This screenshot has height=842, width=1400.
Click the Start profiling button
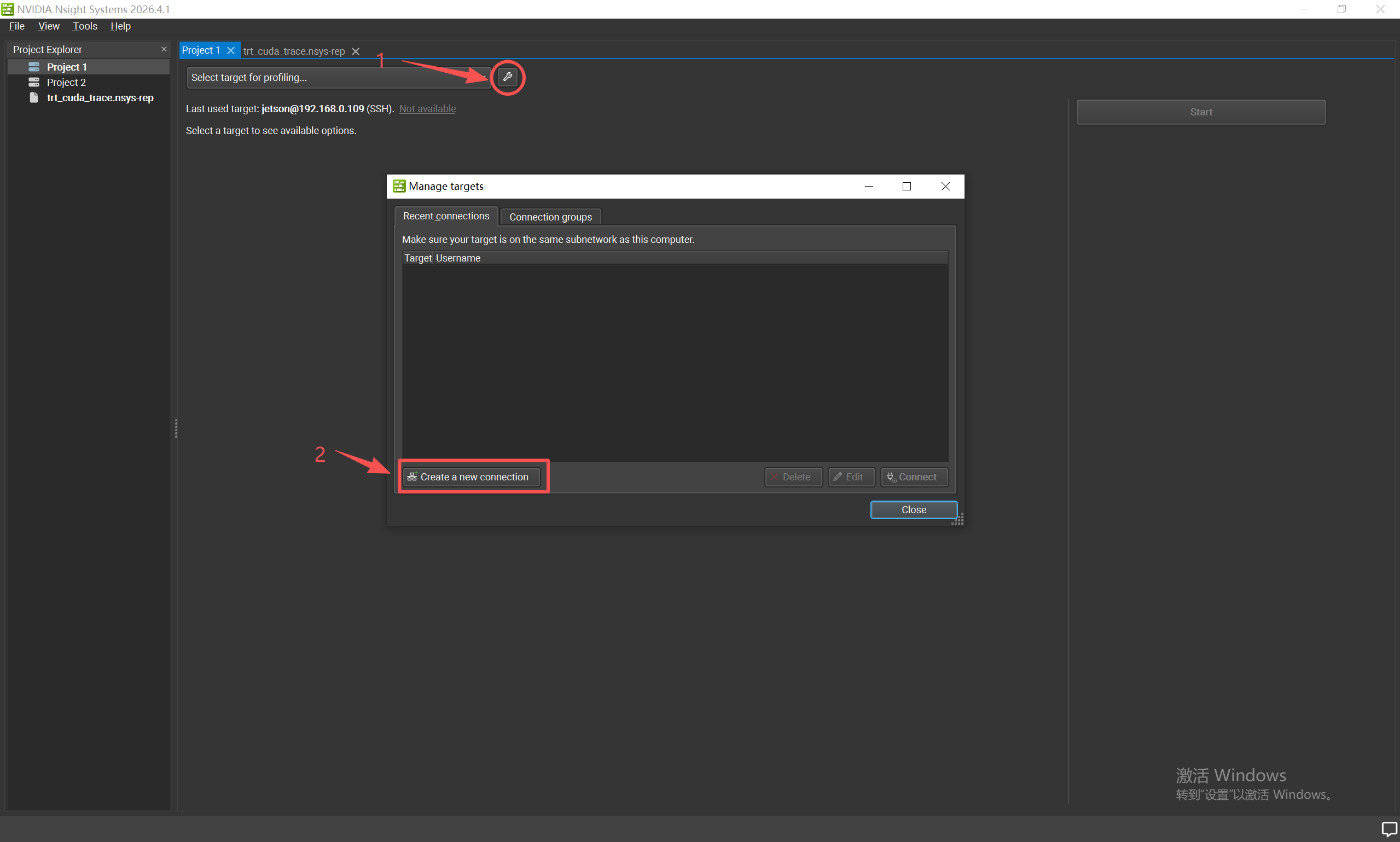tap(1201, 112)
